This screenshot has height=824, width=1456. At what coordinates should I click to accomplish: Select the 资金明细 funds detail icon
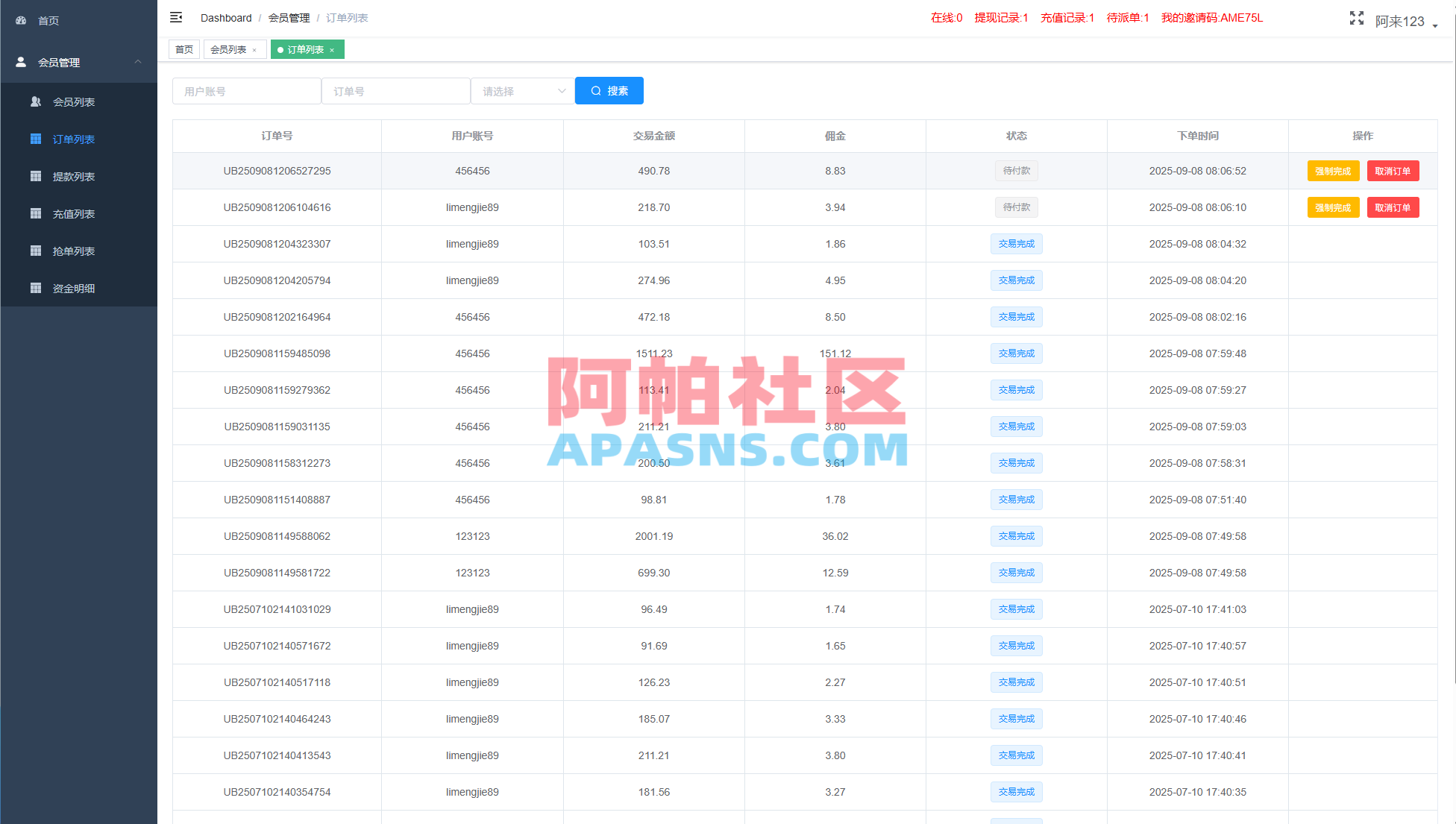(35, 288)
